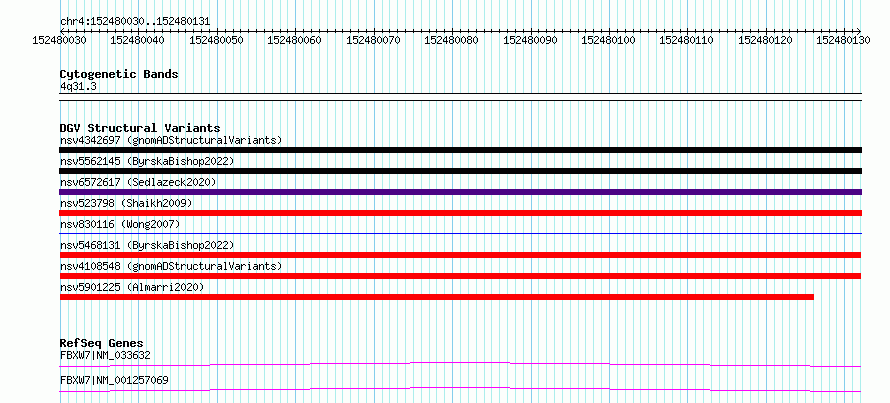Open variant nsv4108548 (gnomADStructuralVariants) label
The width and height of the screenshot is (890, 403).
pos(171,266)
